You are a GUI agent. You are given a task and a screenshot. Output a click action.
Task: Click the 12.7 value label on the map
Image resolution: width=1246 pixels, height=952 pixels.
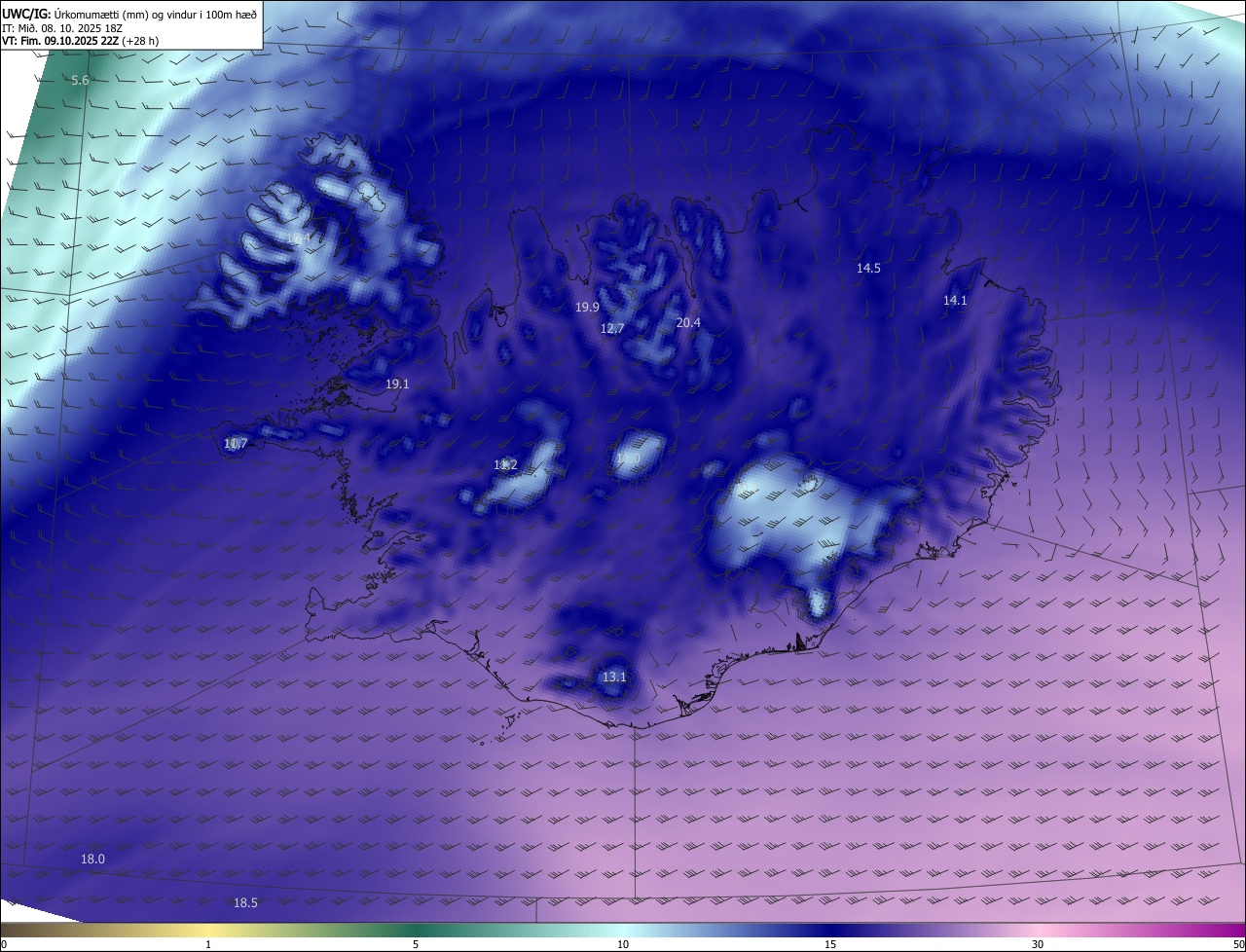point(612,328)
